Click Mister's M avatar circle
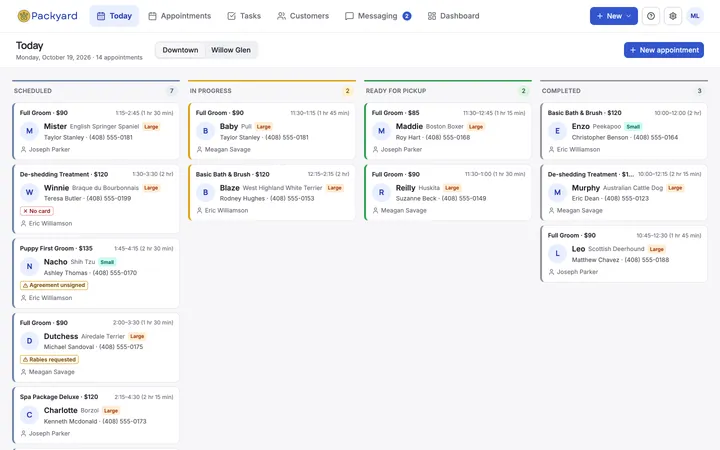This screenshot has height=450, width=720. click(29, 131)
